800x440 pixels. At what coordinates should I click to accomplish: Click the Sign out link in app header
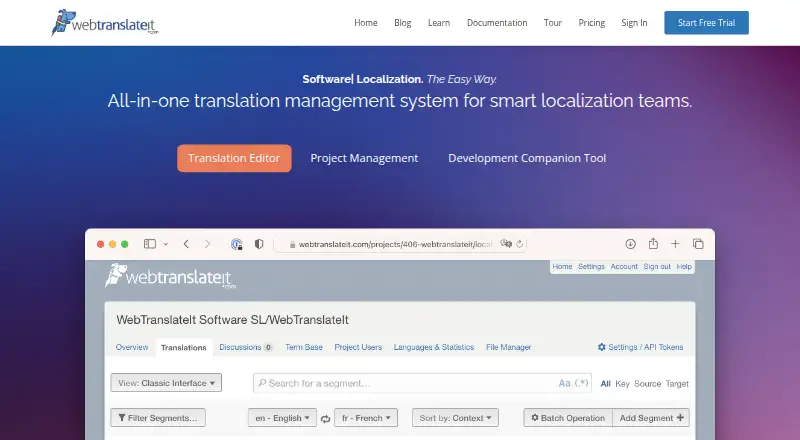pyautogui.click(x=657, y=266)
